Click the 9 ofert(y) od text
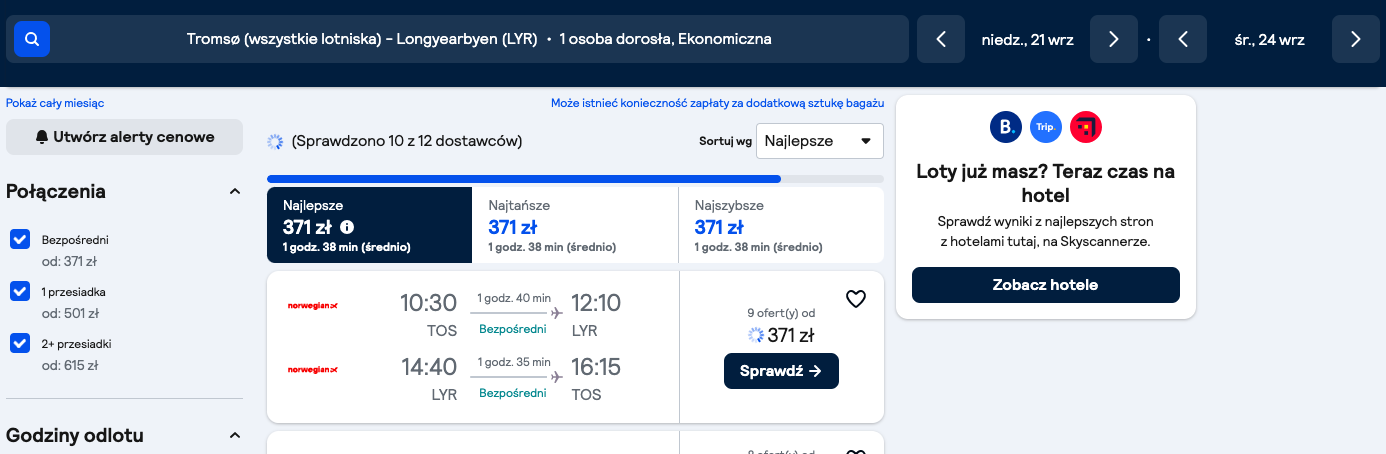Image resolution: width=1386 pixels, height=454 pixels. tap(781, 312)
